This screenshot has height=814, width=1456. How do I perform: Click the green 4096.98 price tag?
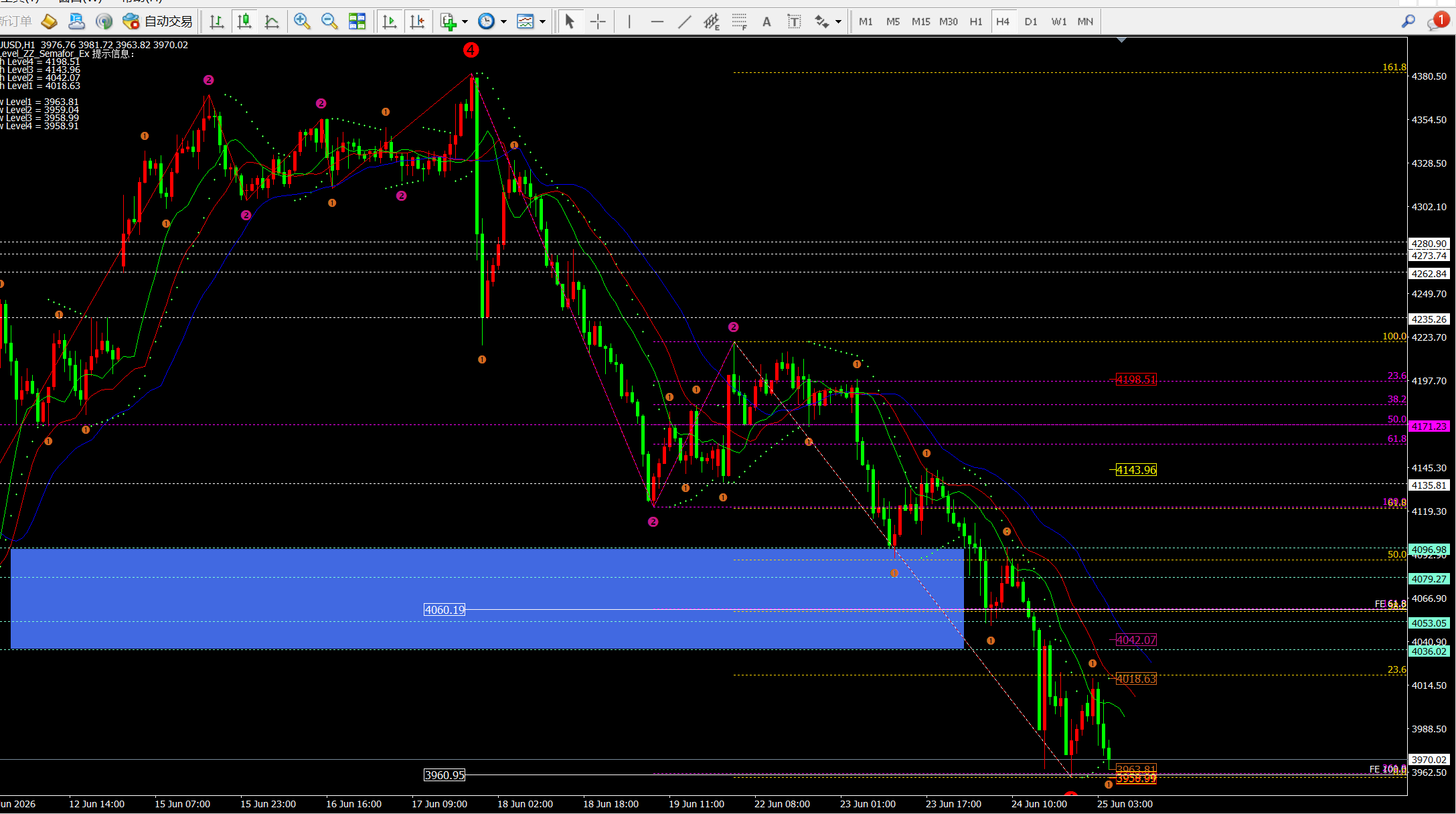coord(1429,550)
